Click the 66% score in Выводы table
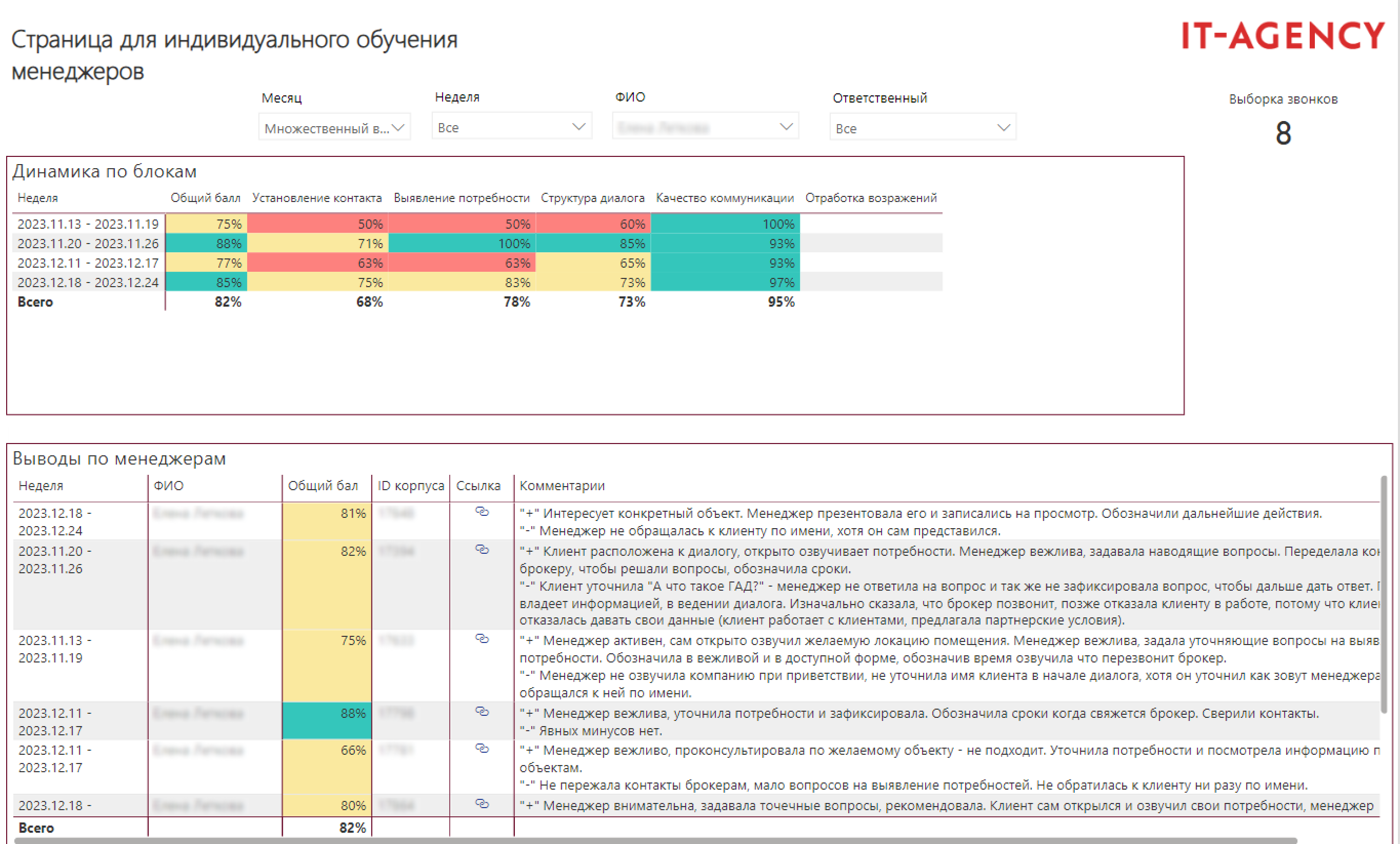The width and height of the screenshot is (1400, 844). (x=327, y=766)
